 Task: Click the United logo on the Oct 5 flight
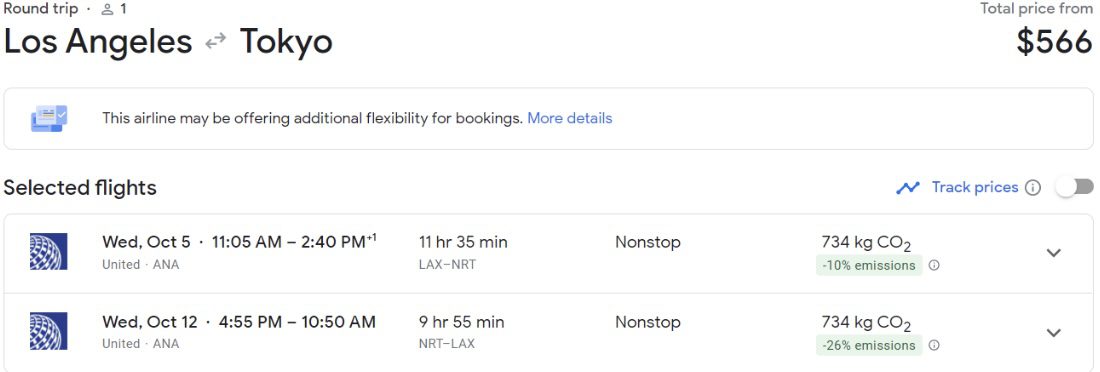(x=48, y=252)
